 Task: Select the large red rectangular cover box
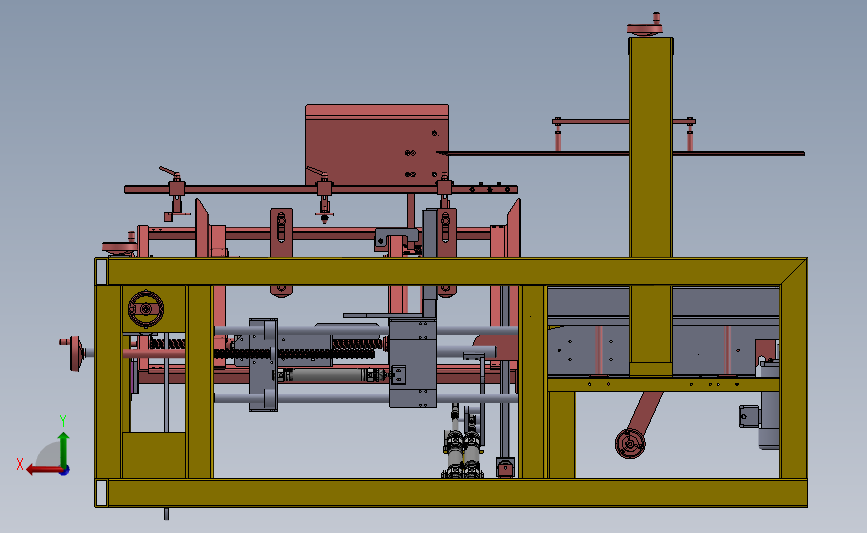point(377,145)
